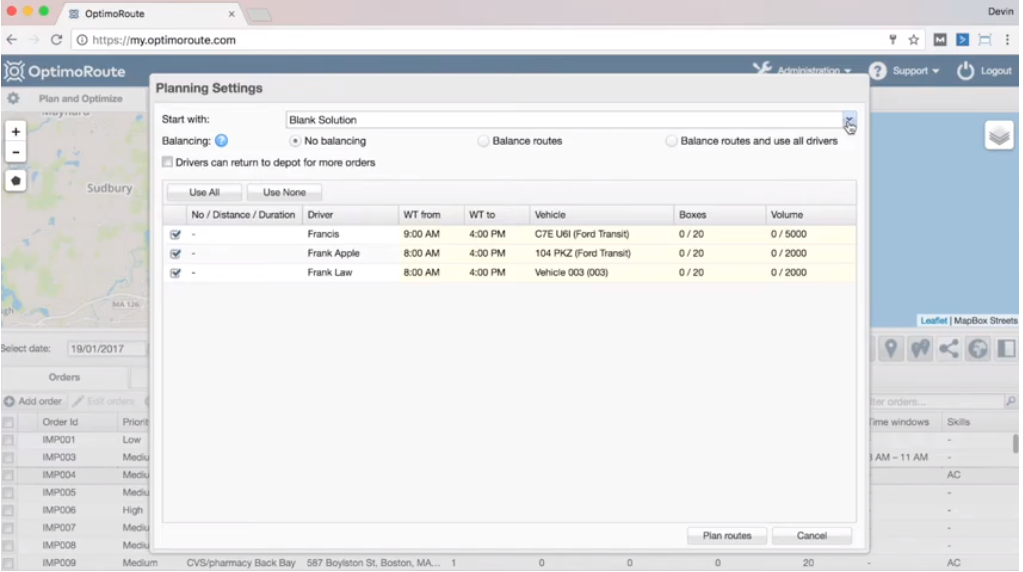
Task: Expand the Start with dropdown arrow
Action: (848, 120)
